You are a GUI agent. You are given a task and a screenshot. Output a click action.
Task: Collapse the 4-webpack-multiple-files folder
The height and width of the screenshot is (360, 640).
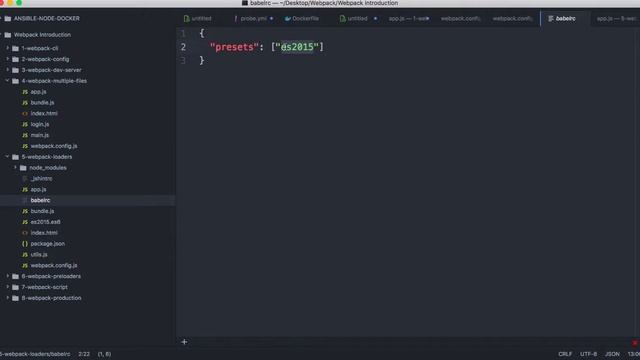point(7,81)
